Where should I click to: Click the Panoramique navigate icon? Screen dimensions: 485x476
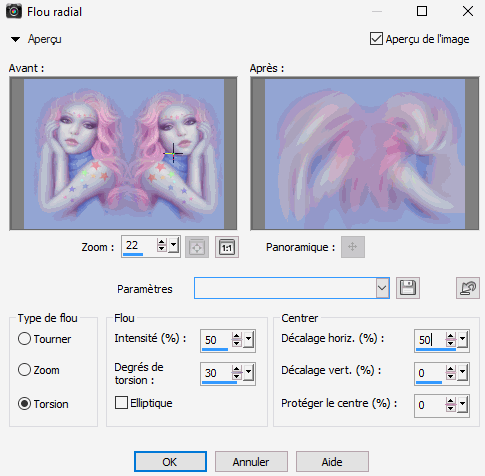pos(353,247)
